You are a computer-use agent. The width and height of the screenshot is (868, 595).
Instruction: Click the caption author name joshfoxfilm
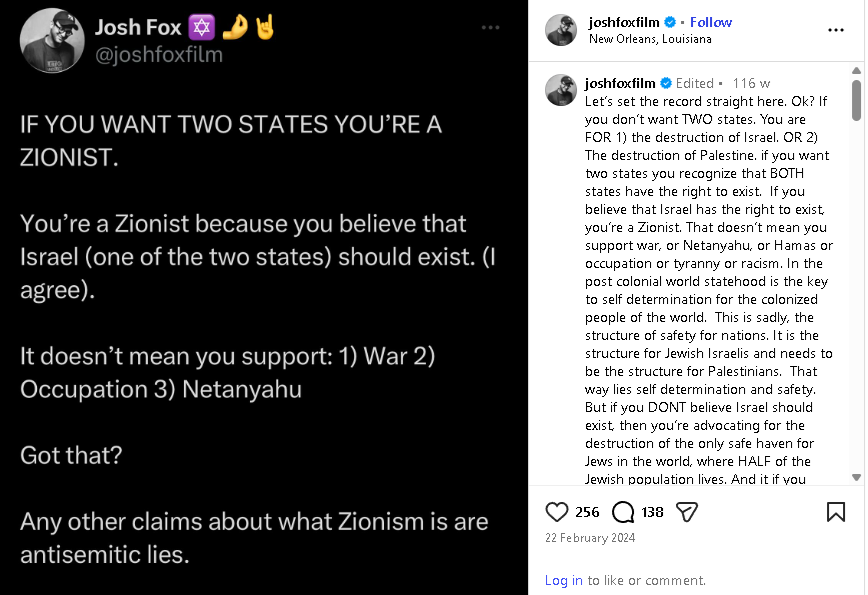[x=620, y=83]
